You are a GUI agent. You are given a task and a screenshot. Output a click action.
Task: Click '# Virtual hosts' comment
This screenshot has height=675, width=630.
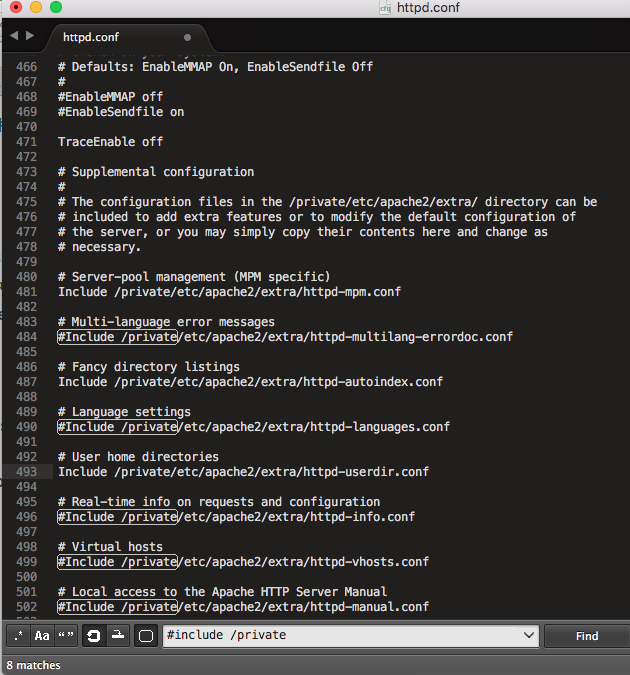point(110,547)
